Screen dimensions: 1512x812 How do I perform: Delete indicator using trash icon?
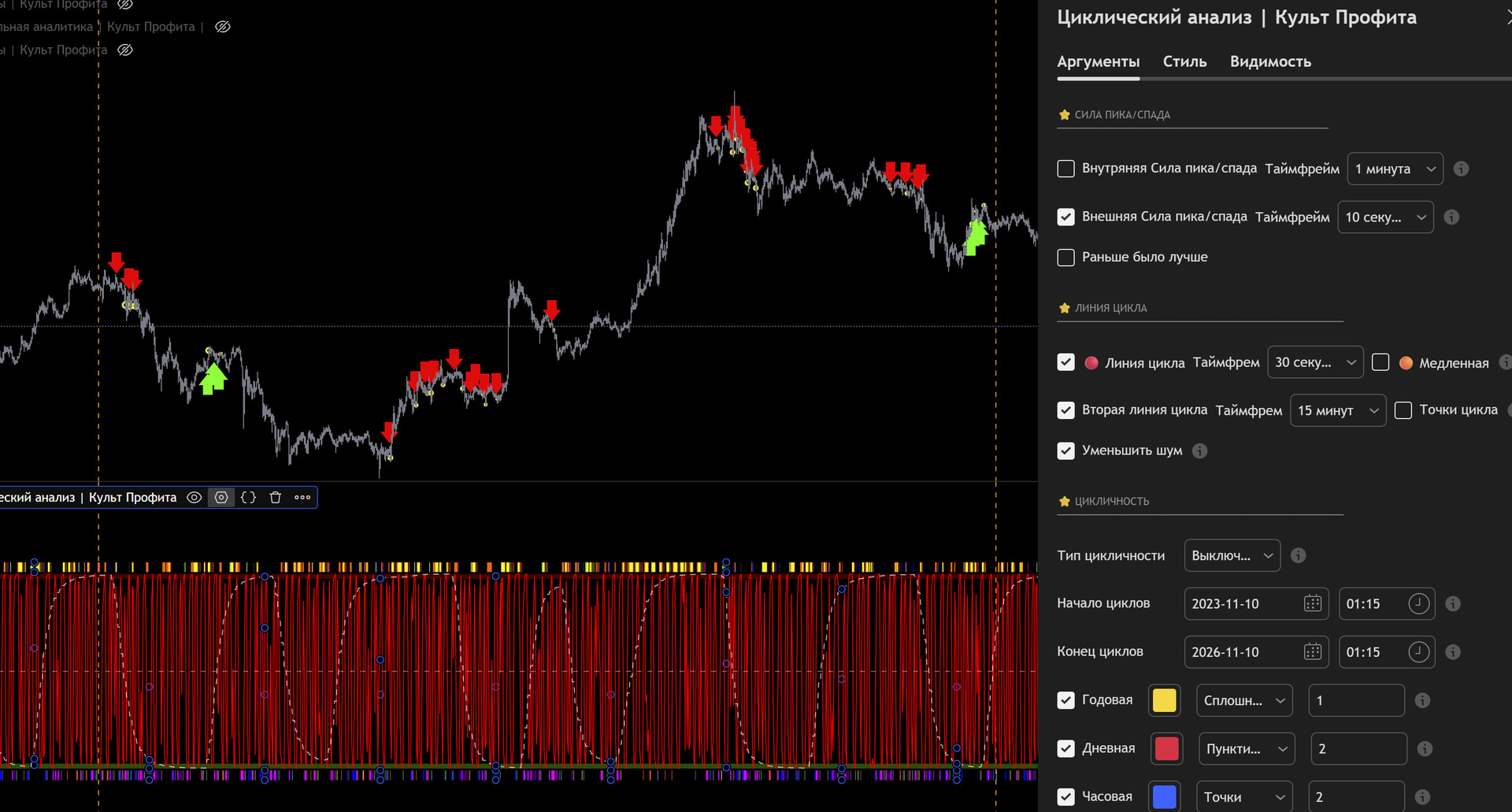[275, 497]
